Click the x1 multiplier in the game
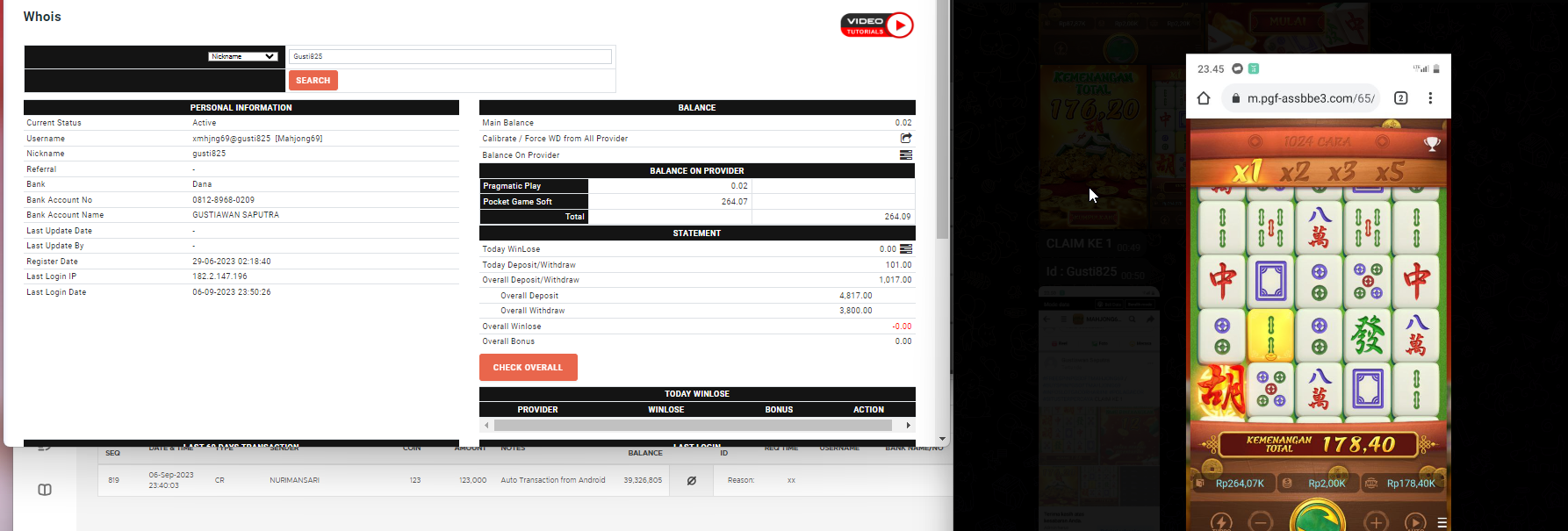 (1248, 170)
